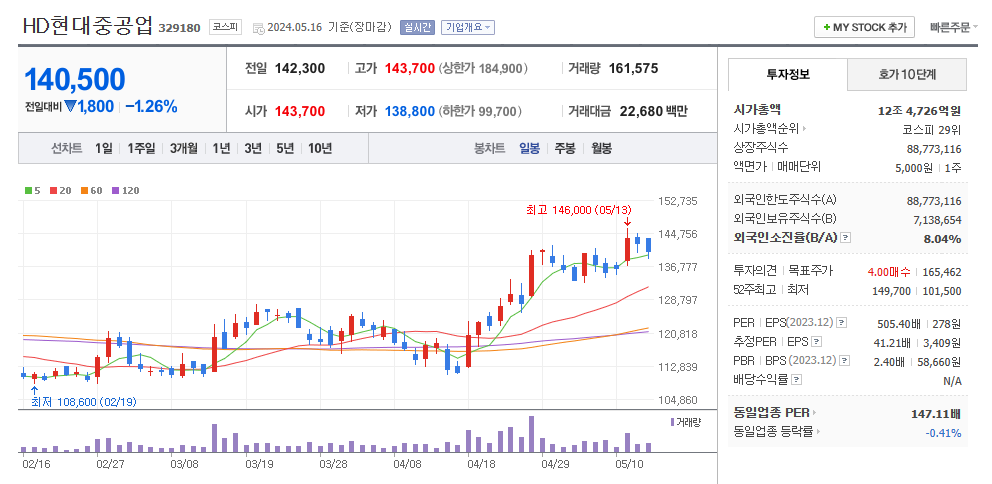The image size is (992, 484).
Task: Click the 144,756 price axis label
Action: pyautogui.click(x=678, y=234)
